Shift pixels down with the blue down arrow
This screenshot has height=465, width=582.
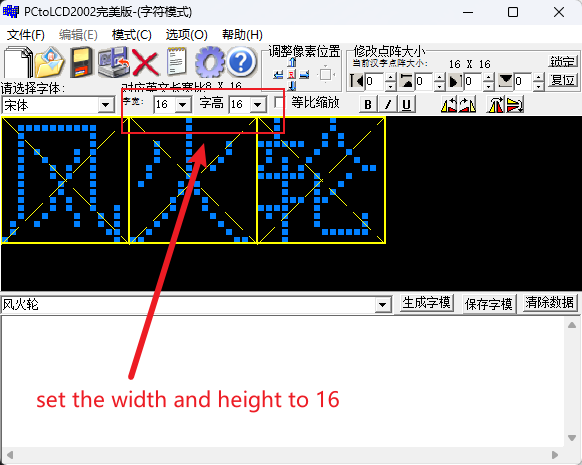point(292,86)
